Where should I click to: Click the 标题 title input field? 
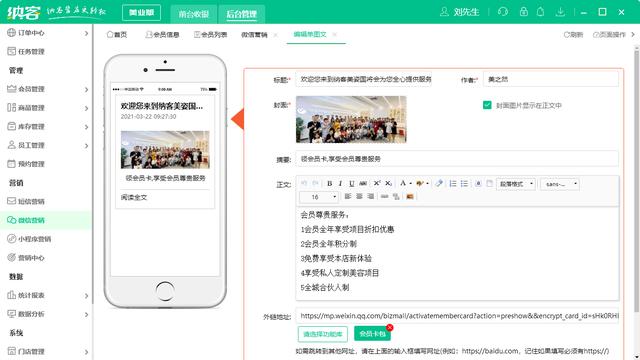363,79
